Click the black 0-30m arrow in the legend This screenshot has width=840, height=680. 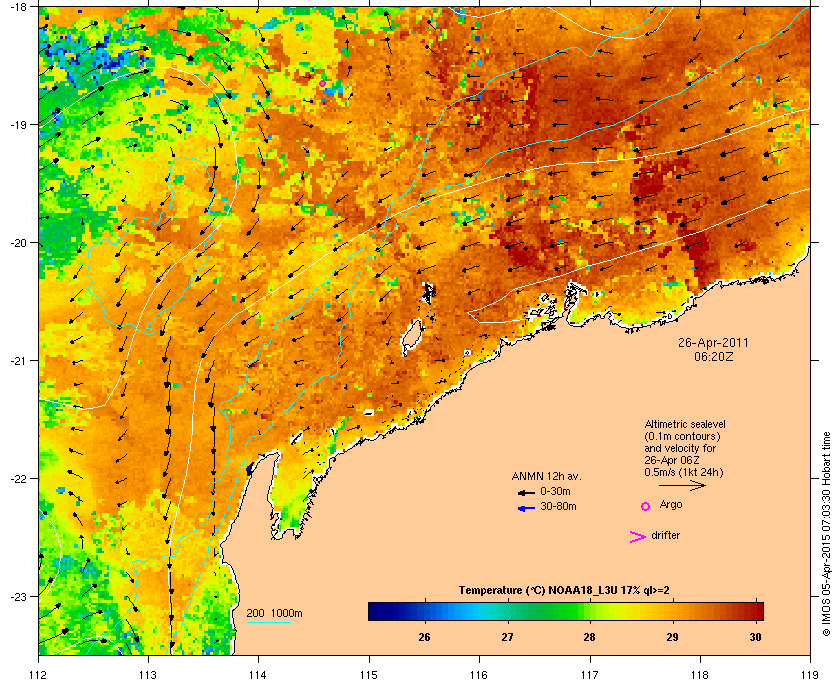(526, 492)
